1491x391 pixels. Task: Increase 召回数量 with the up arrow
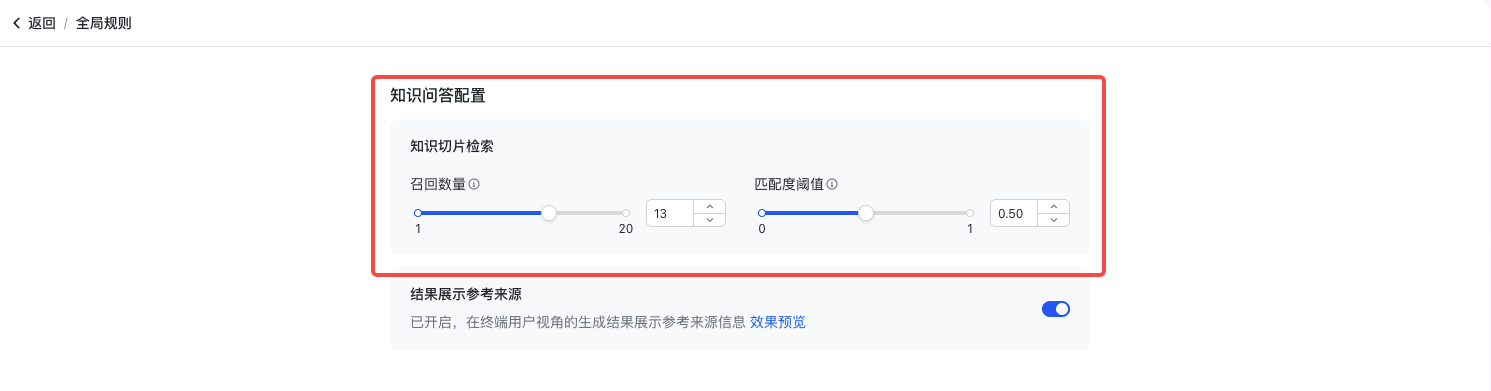point(709,207)
